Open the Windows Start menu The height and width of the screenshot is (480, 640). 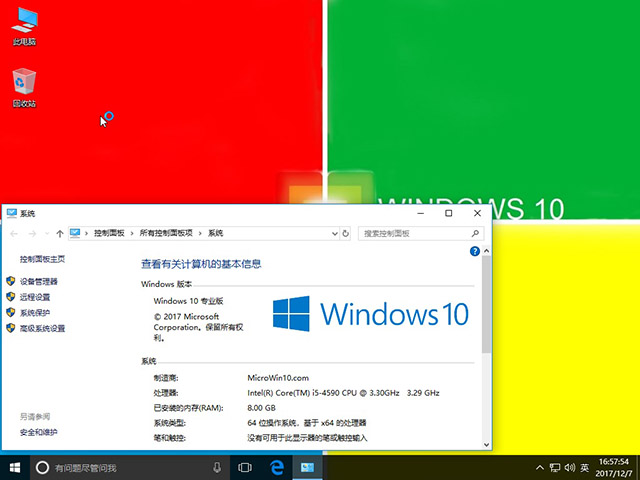click(x=15, y=468)
